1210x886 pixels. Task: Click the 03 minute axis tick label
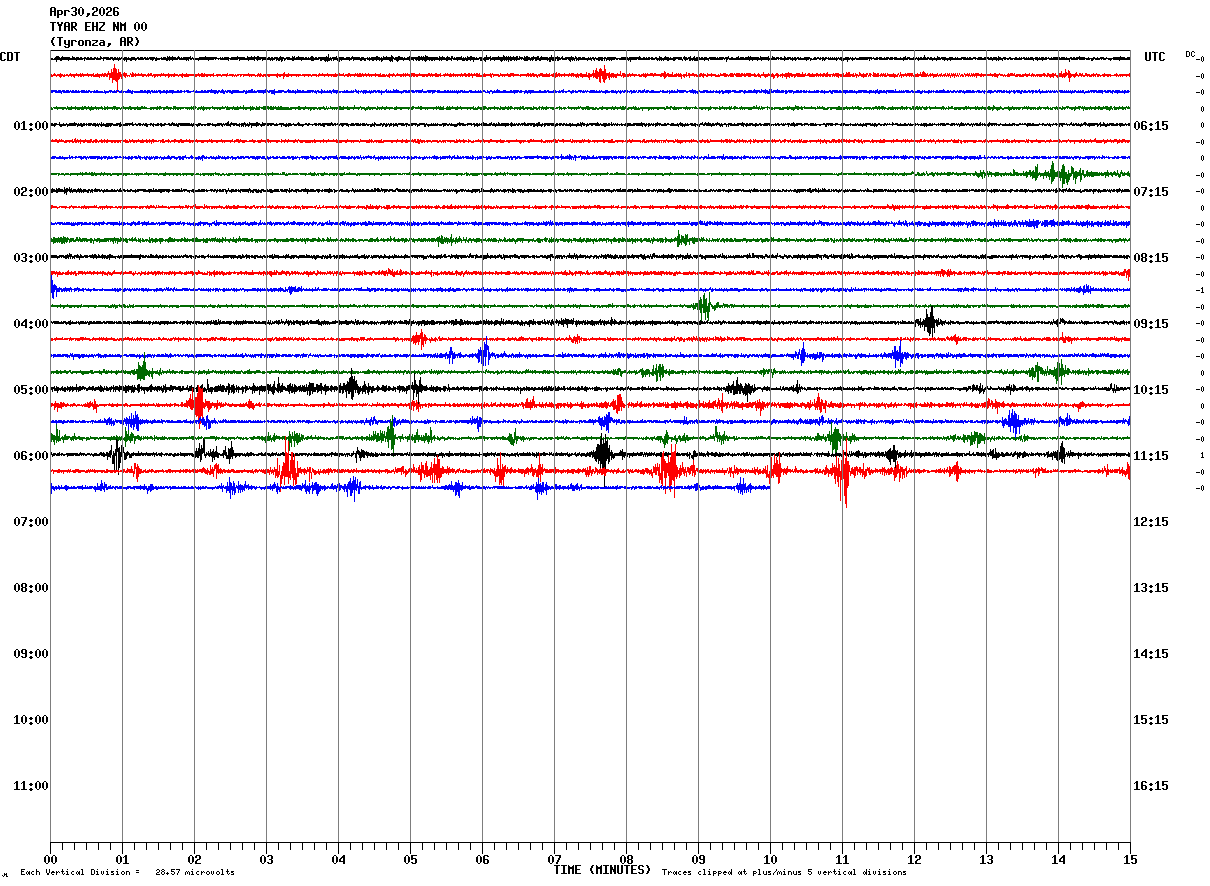[266, 859]
